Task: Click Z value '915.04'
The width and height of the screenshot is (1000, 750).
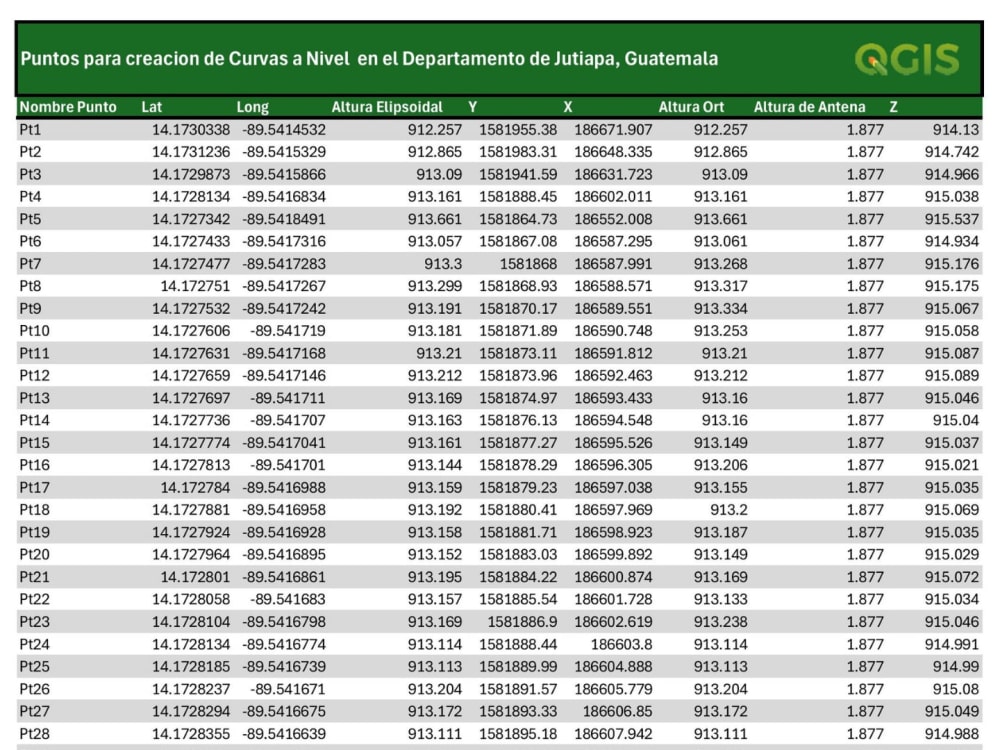Action: click(x=955, y=420)
